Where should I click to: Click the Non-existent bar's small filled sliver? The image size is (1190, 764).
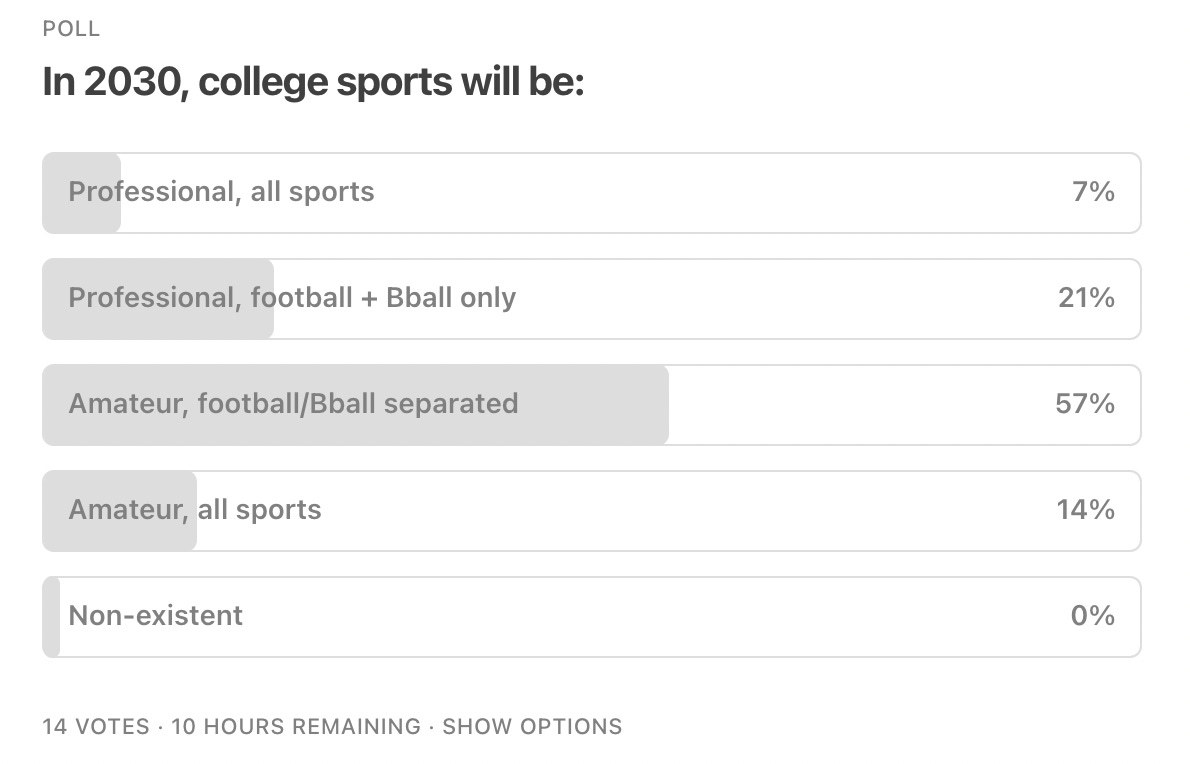pos(51,617)
